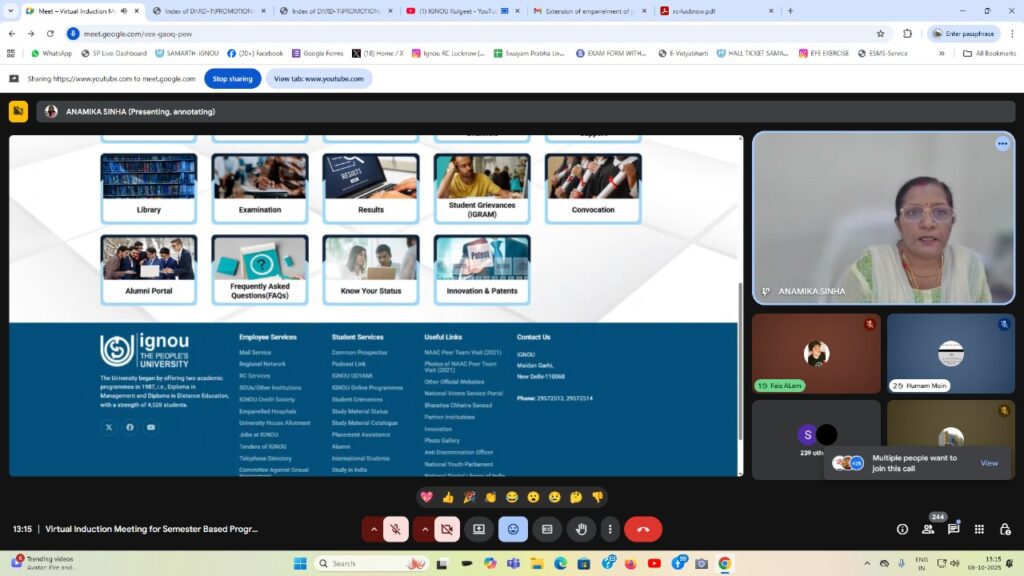This screenshot has width=1024, height=576.
Task: Click the present screen icon
Action: 479,529
